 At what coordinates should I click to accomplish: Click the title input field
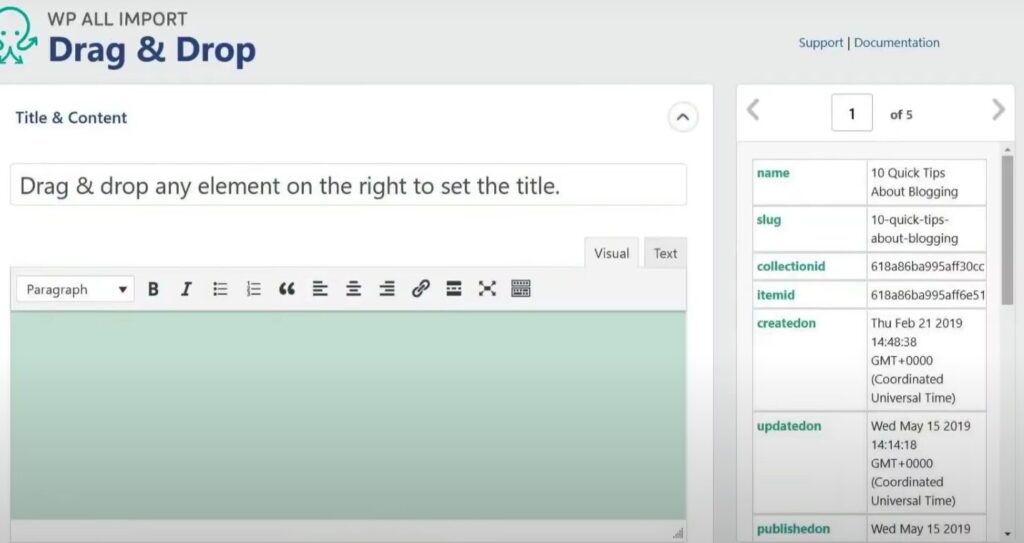click(348, 186)
